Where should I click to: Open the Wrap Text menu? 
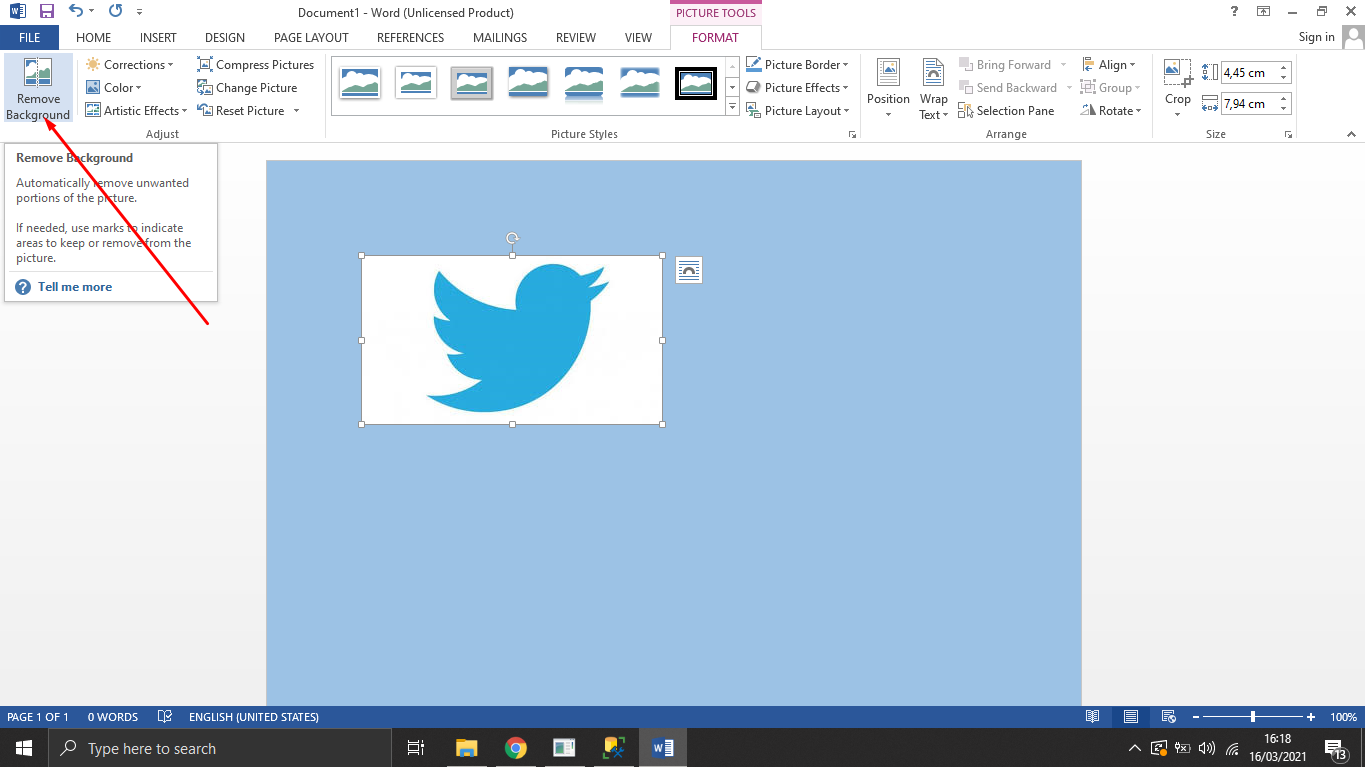pyautogui.click(x=933, y=89)
